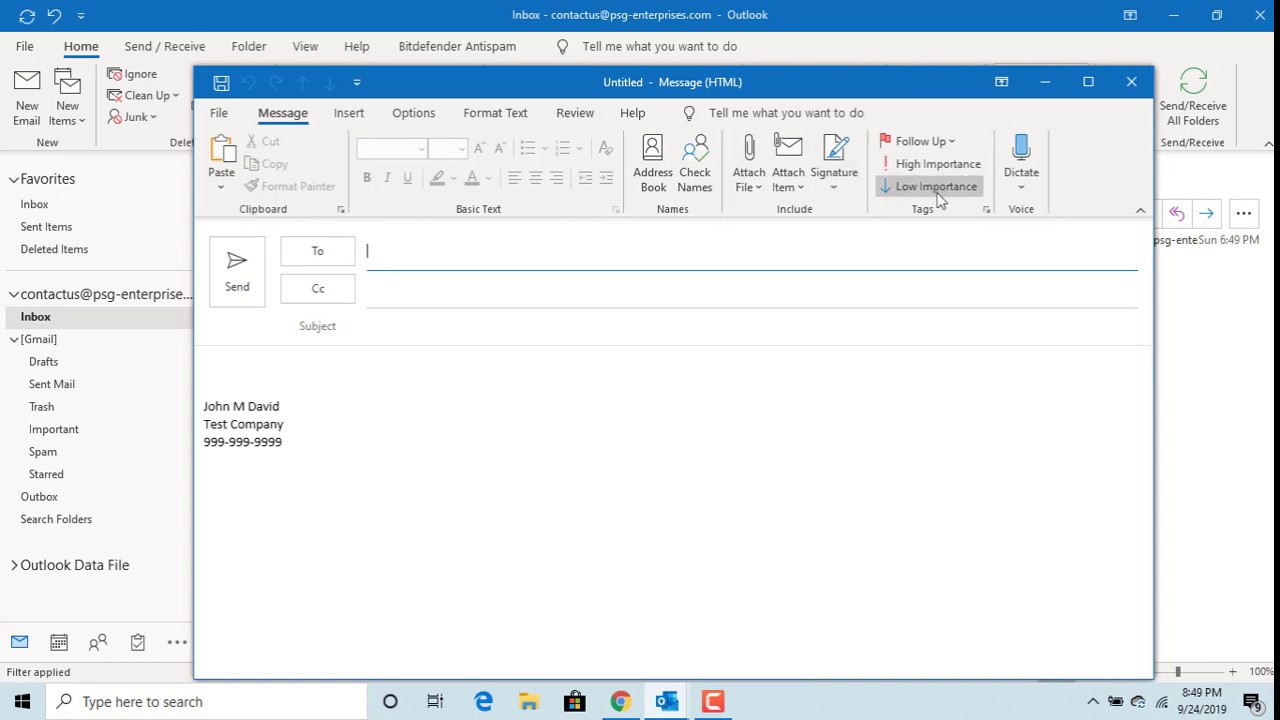Save the message with the floppy disk icon
1280x720 pixels.
pyautogui.click(x=221, y=83)
